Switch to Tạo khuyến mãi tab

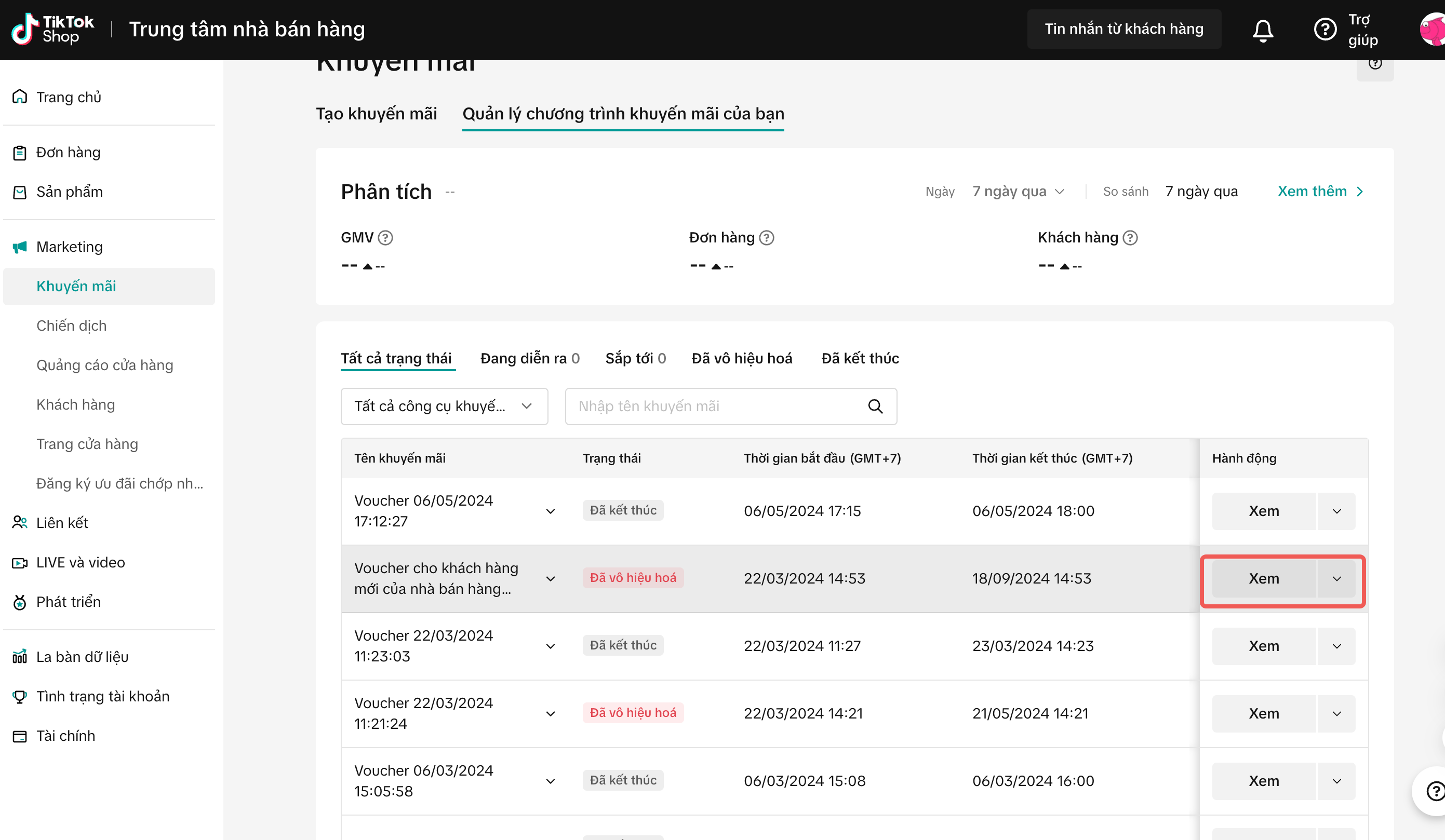[x=376, y=114]
